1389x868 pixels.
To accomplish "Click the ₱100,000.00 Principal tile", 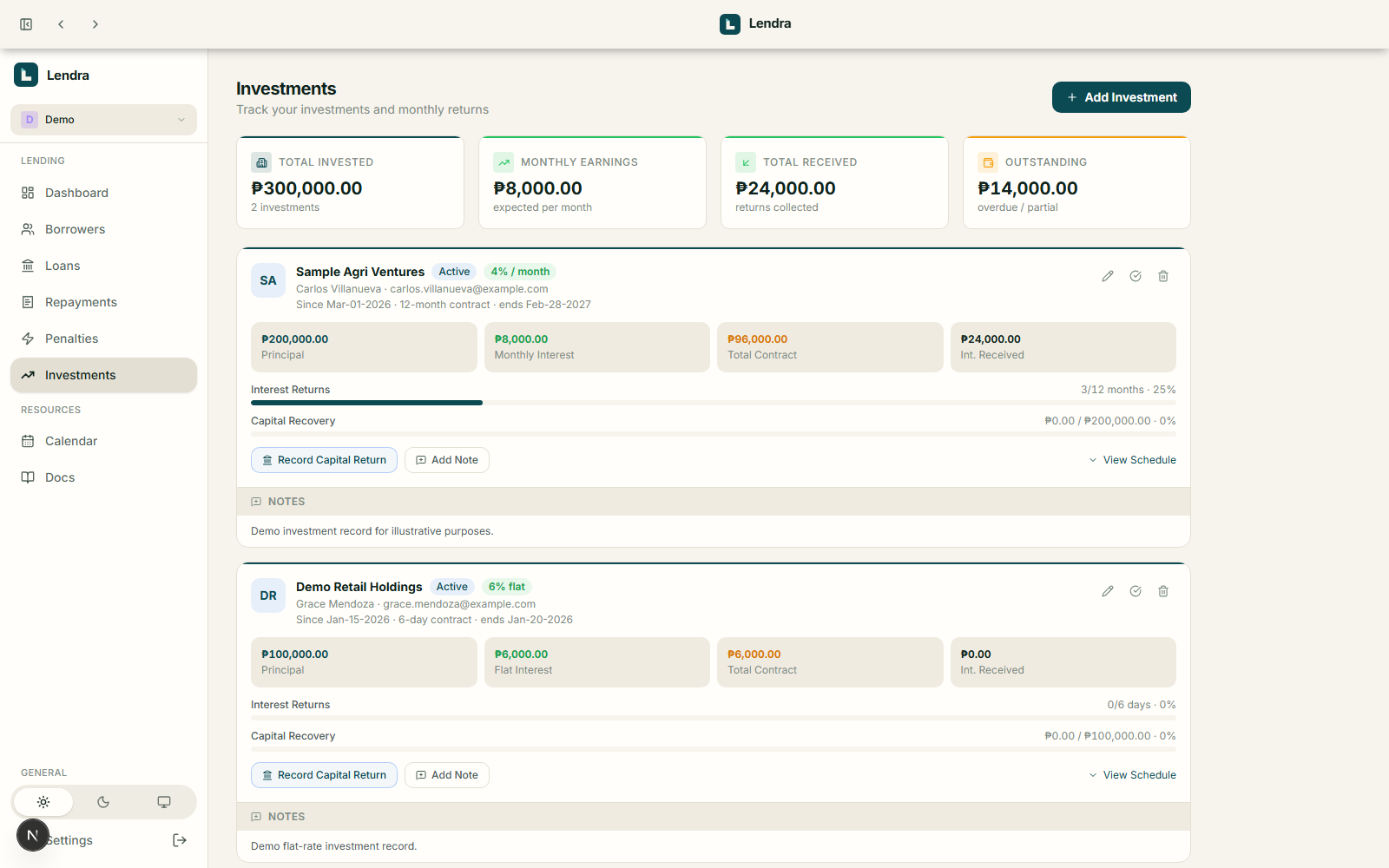I will pyautogui.click(x=364, y=662).
